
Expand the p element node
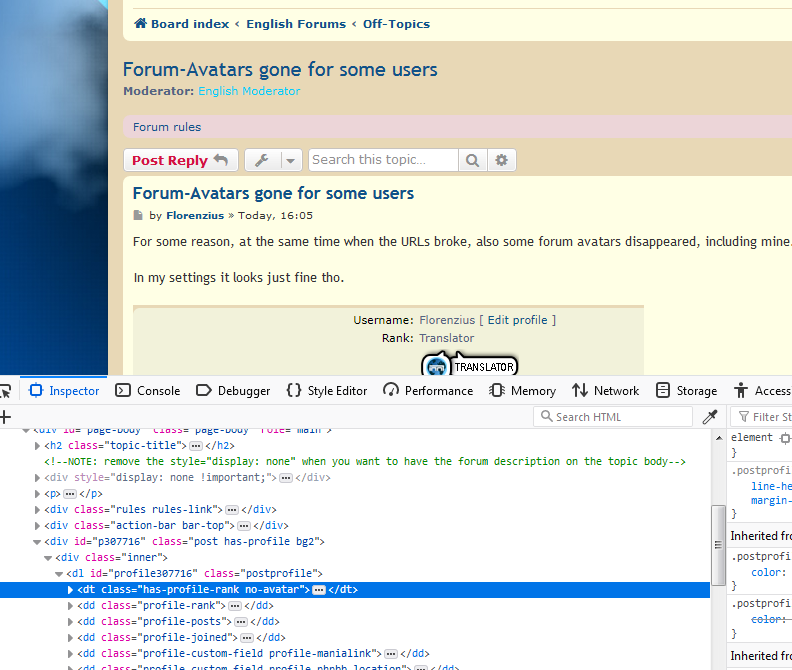pos(37,494)
